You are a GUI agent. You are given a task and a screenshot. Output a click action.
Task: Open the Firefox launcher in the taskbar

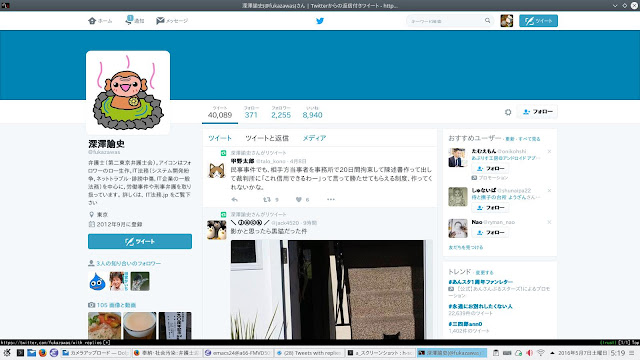click(42, 353)
